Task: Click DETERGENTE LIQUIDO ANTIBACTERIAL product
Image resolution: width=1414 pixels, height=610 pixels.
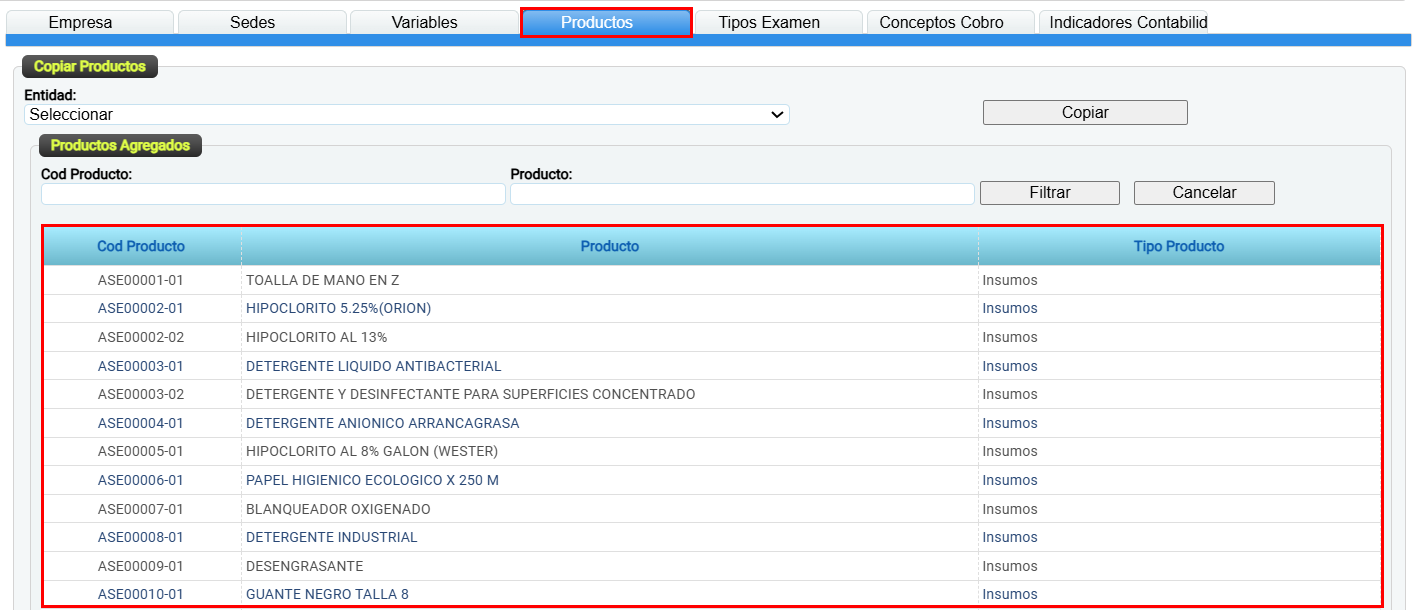Action: (x=373, y=366)
